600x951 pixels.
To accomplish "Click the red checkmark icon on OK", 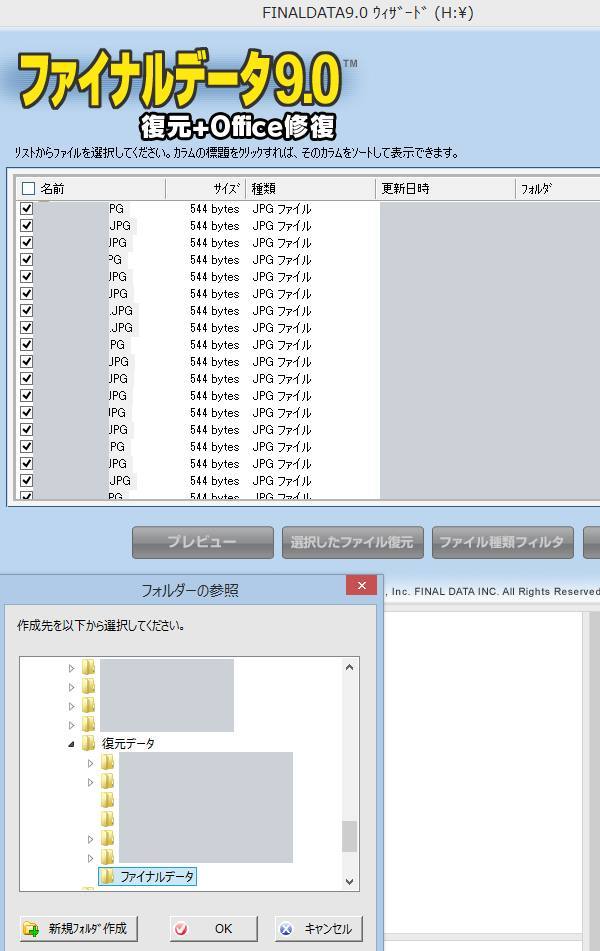I will coord(181,929).
